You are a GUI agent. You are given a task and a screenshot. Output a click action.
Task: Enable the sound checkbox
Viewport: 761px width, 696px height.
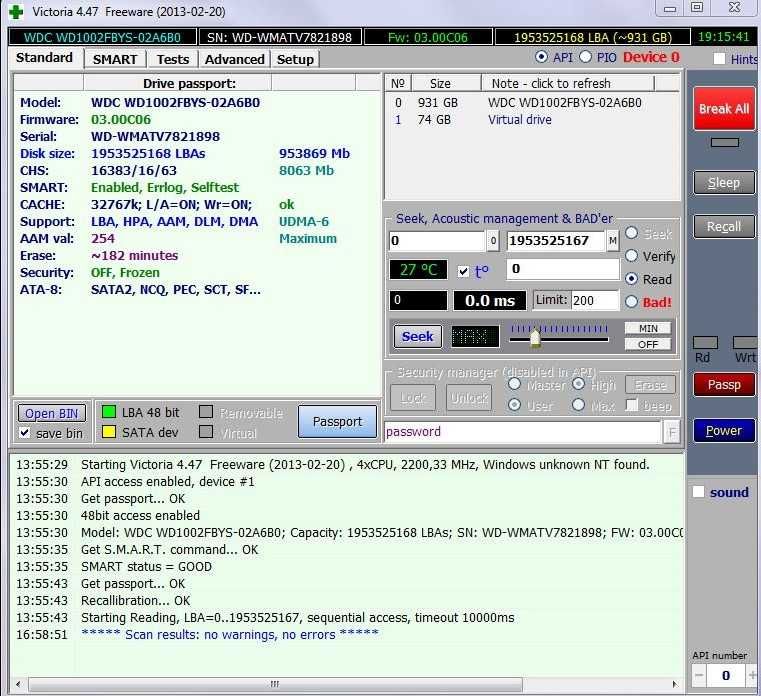pyautogui.click(x=698, y=492)
